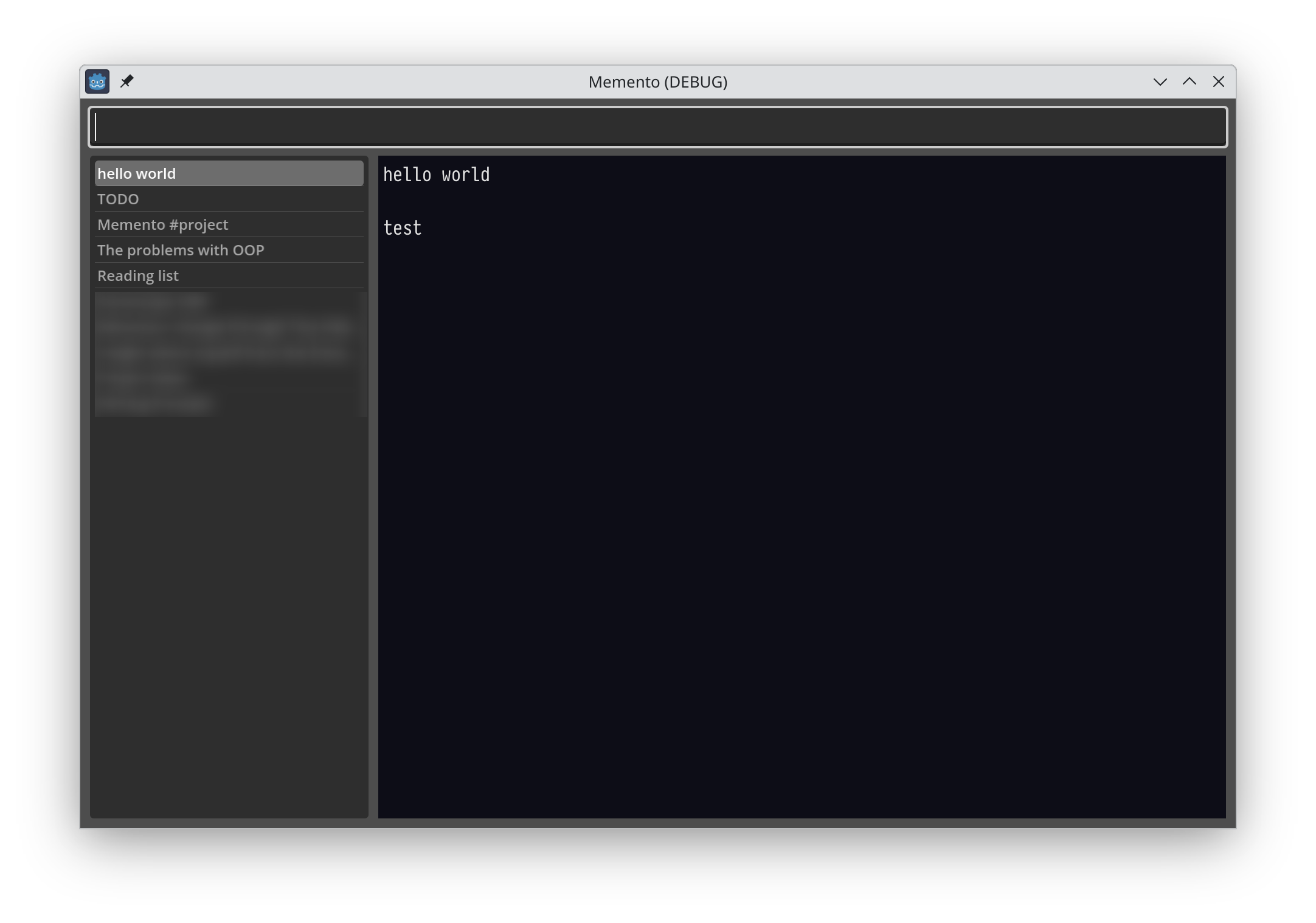The height and width of the screenshot is (923, 1316).
Task: Toggle the pin window icon
Action: 126,81
